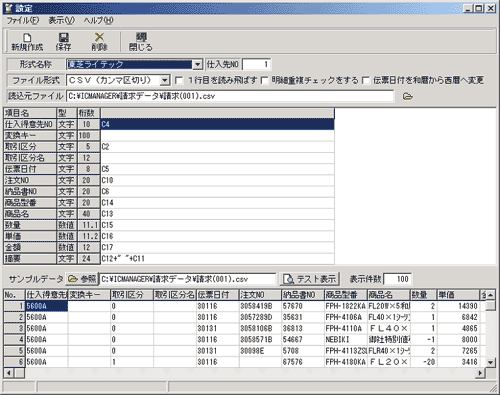The image size is (500, 395).
Task: Click the 5600A cell in sample row 1
Action: 47,306
